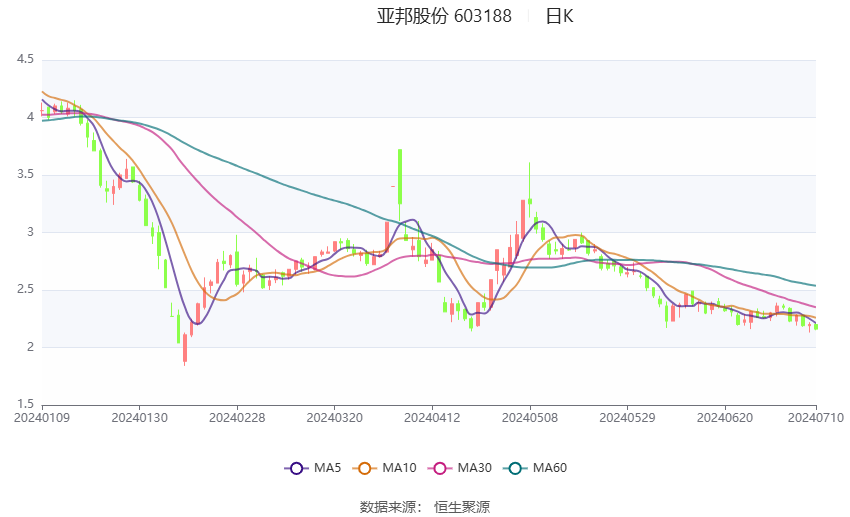
Task: Click x-axis date label 20240529
Action: (x=627, y=418)
